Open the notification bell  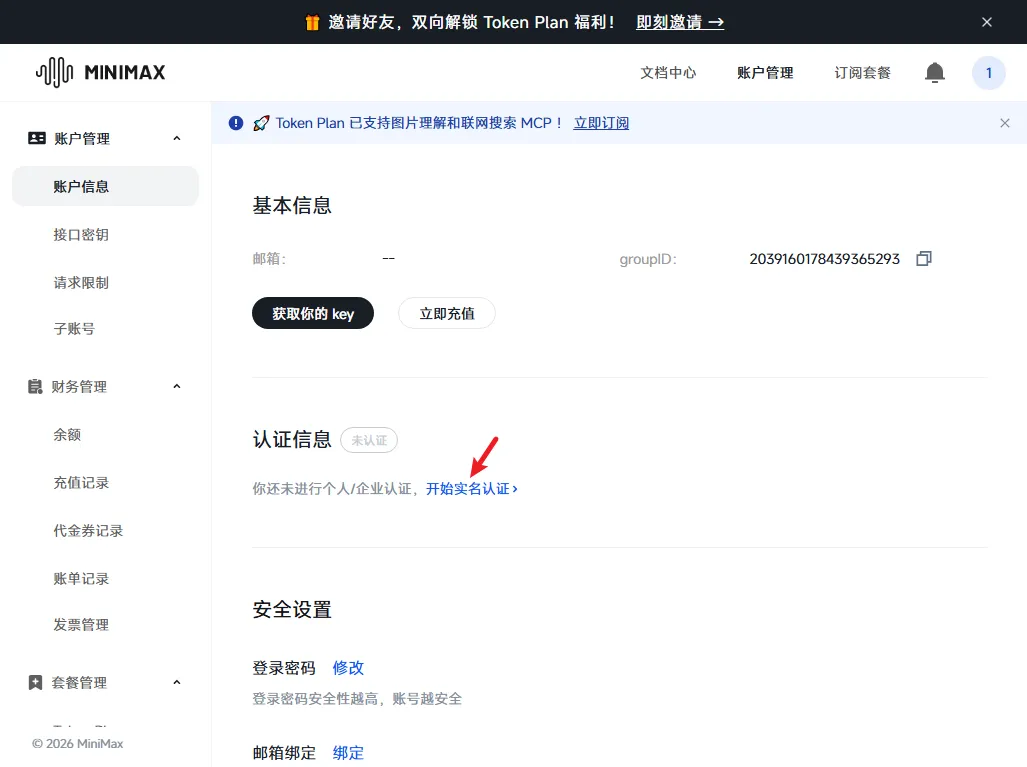935,73
